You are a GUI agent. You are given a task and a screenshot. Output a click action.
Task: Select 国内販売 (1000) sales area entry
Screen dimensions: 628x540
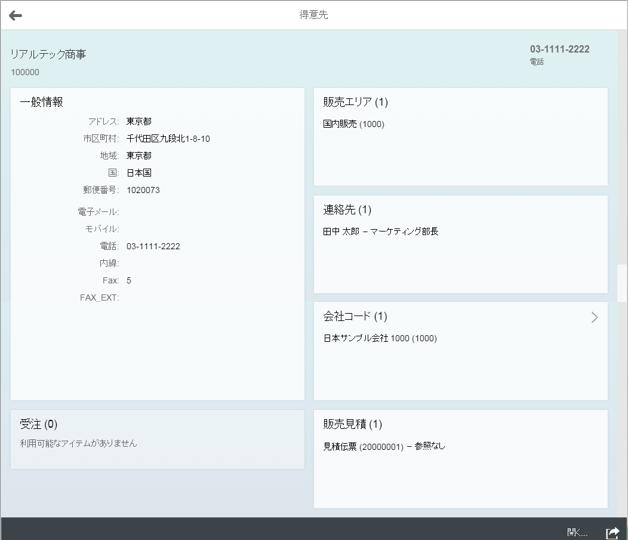353,124
